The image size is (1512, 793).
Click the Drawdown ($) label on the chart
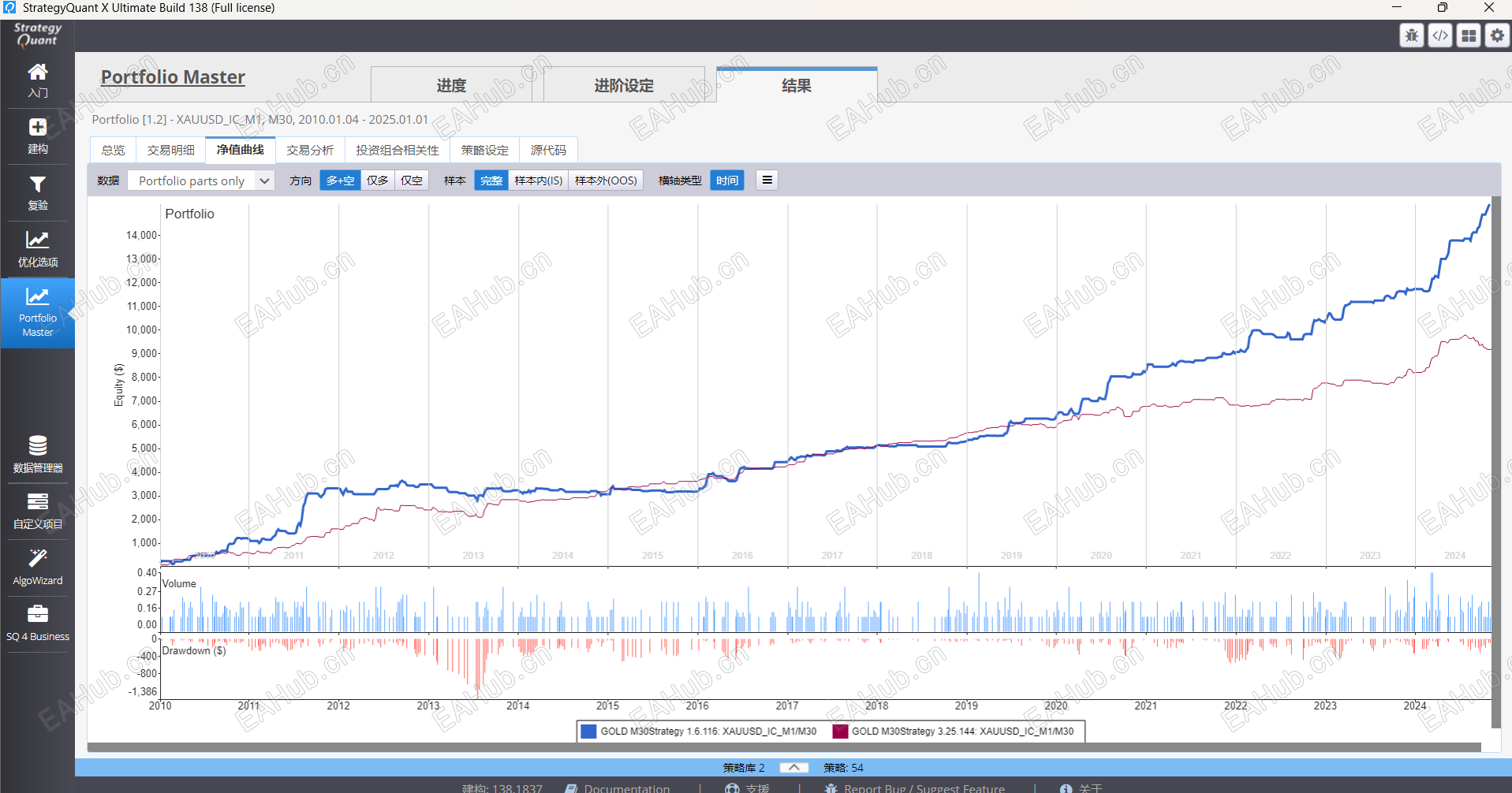click(194, 650)
